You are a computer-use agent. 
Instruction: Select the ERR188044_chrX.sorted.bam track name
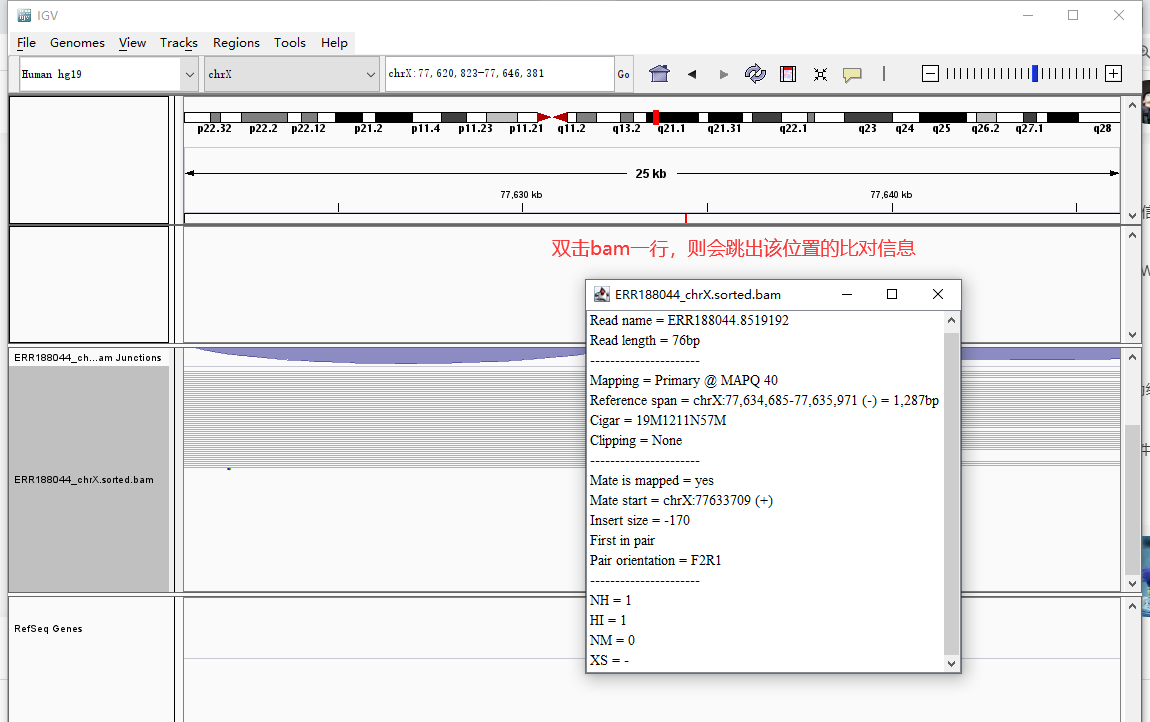click(x=84, y=480)
